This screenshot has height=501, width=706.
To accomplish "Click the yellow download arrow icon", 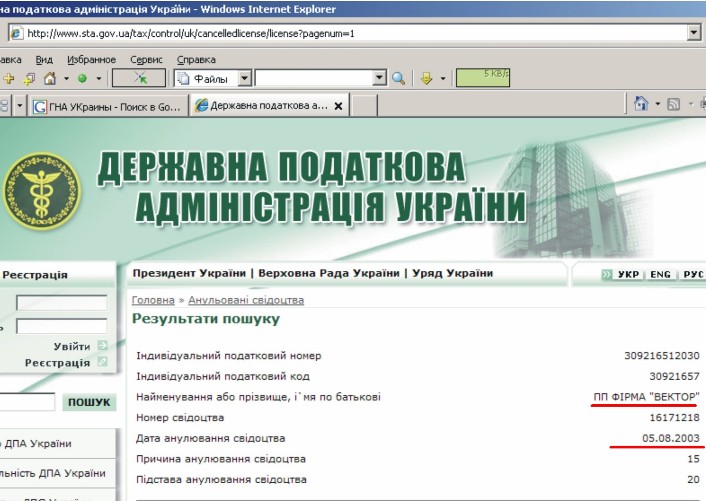I will (x=426, y=79).
